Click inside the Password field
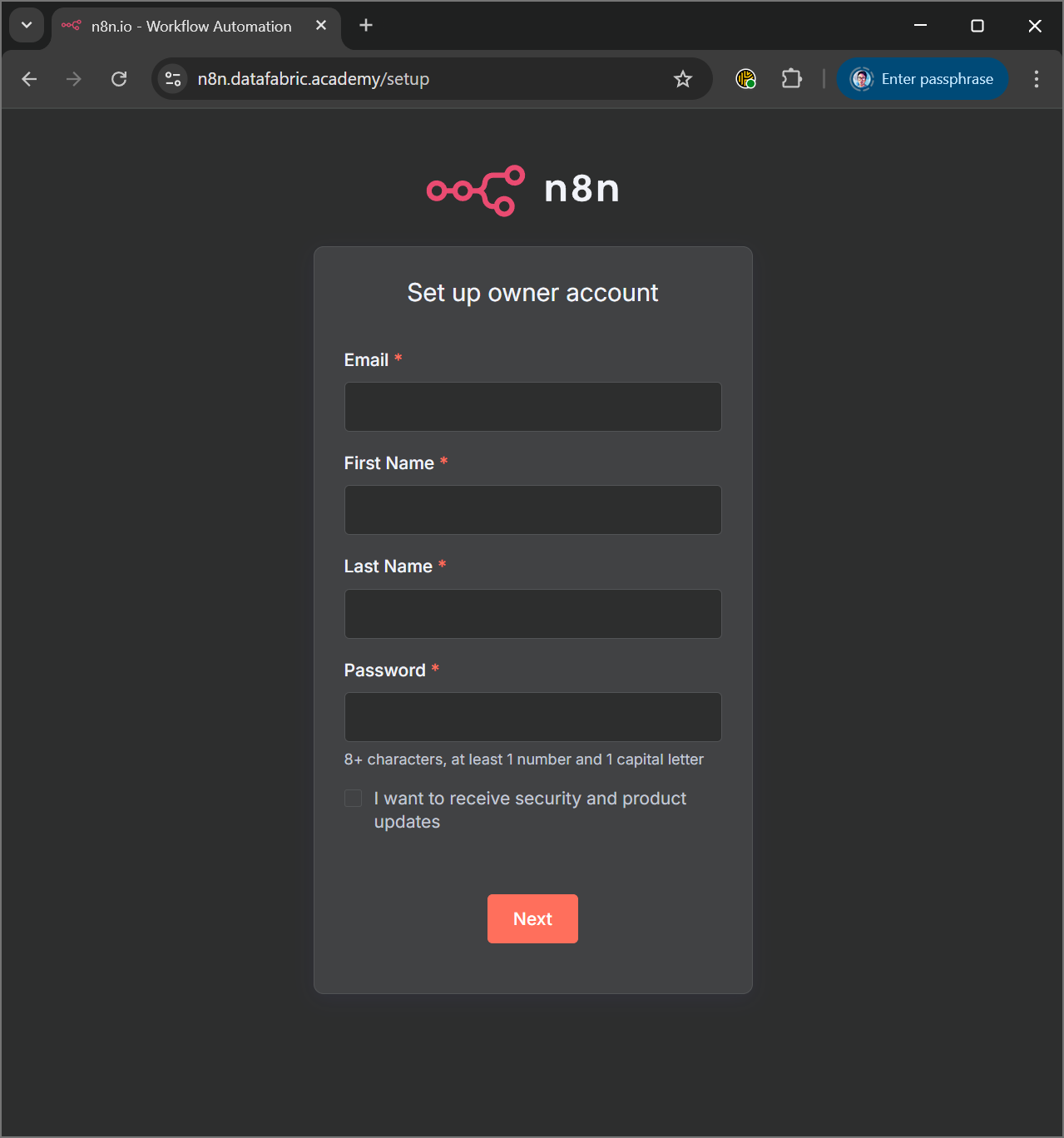1064x1138 pixels. pos(532,716)
